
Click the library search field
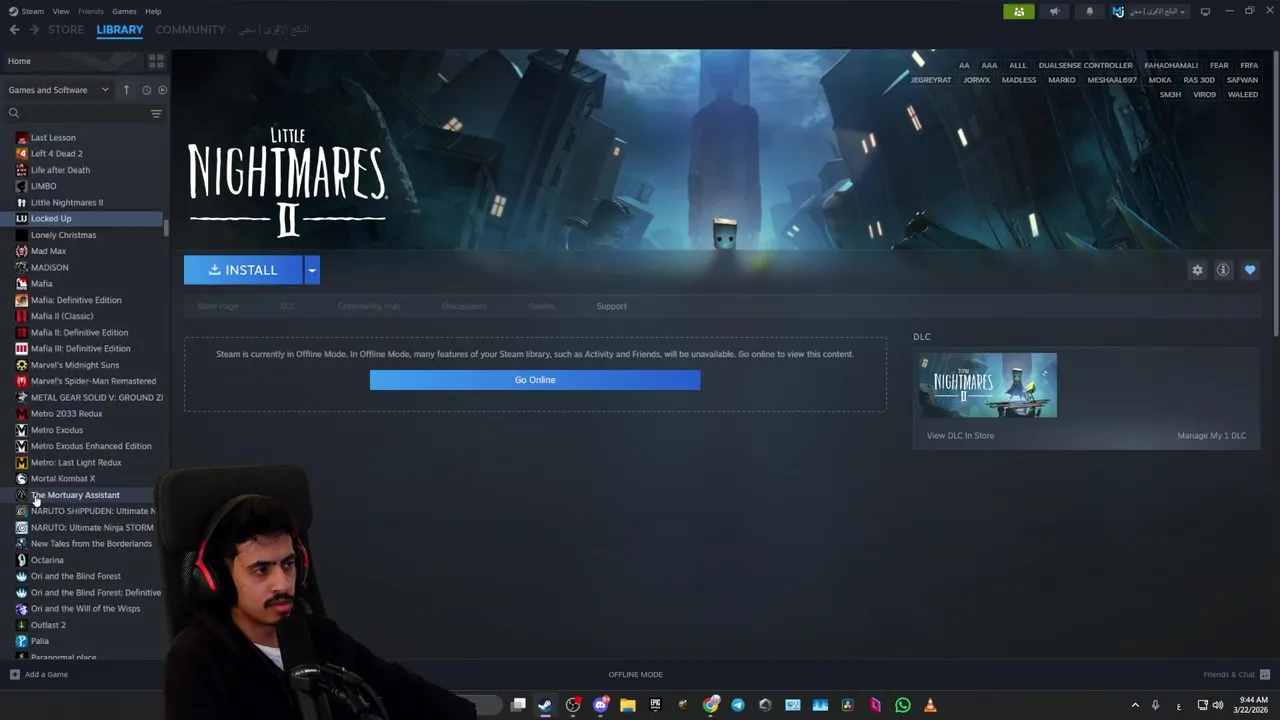(x=78, y=113)
